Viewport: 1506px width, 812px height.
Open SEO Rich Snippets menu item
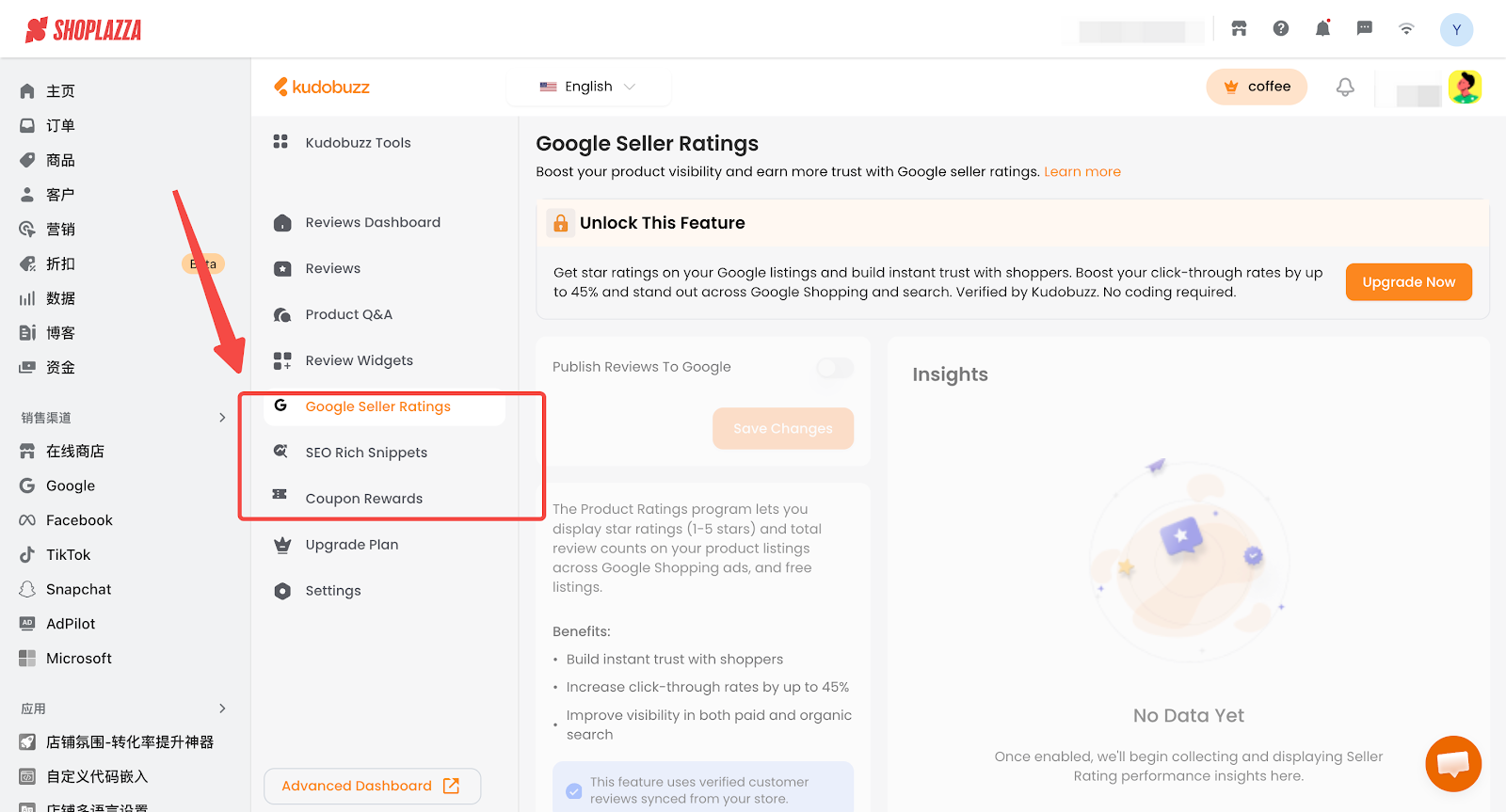click(366, 453)
